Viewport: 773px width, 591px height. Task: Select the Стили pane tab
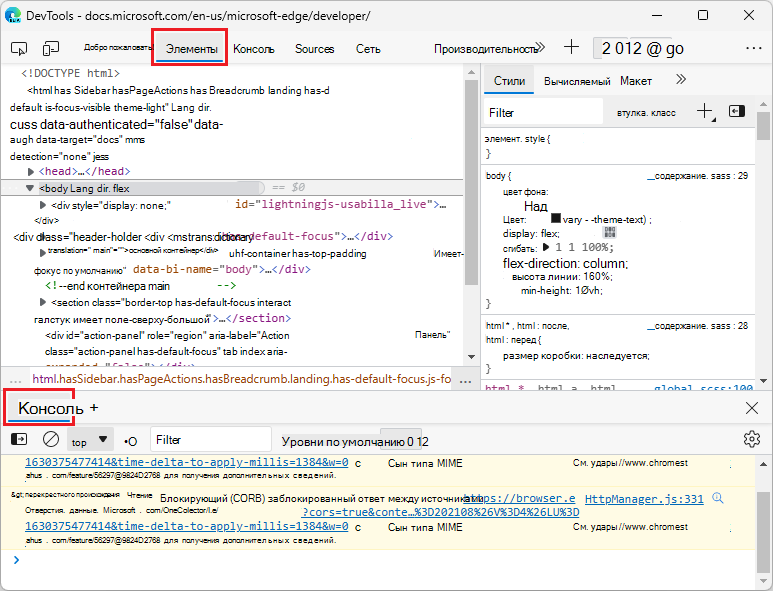[x=509, y=81]
